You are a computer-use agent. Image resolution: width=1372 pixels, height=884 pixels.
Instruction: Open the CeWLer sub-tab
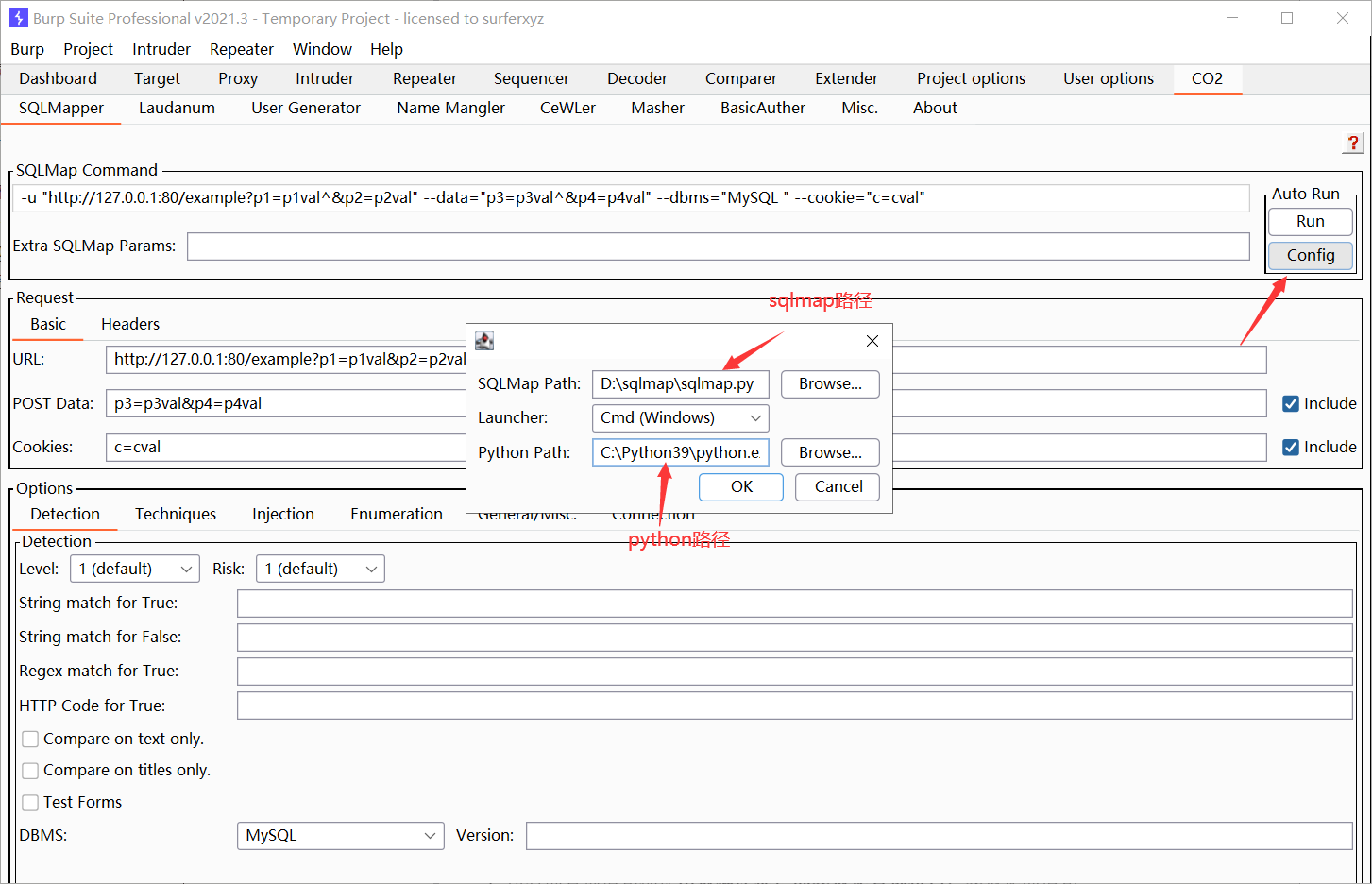[x=567, y=108]
